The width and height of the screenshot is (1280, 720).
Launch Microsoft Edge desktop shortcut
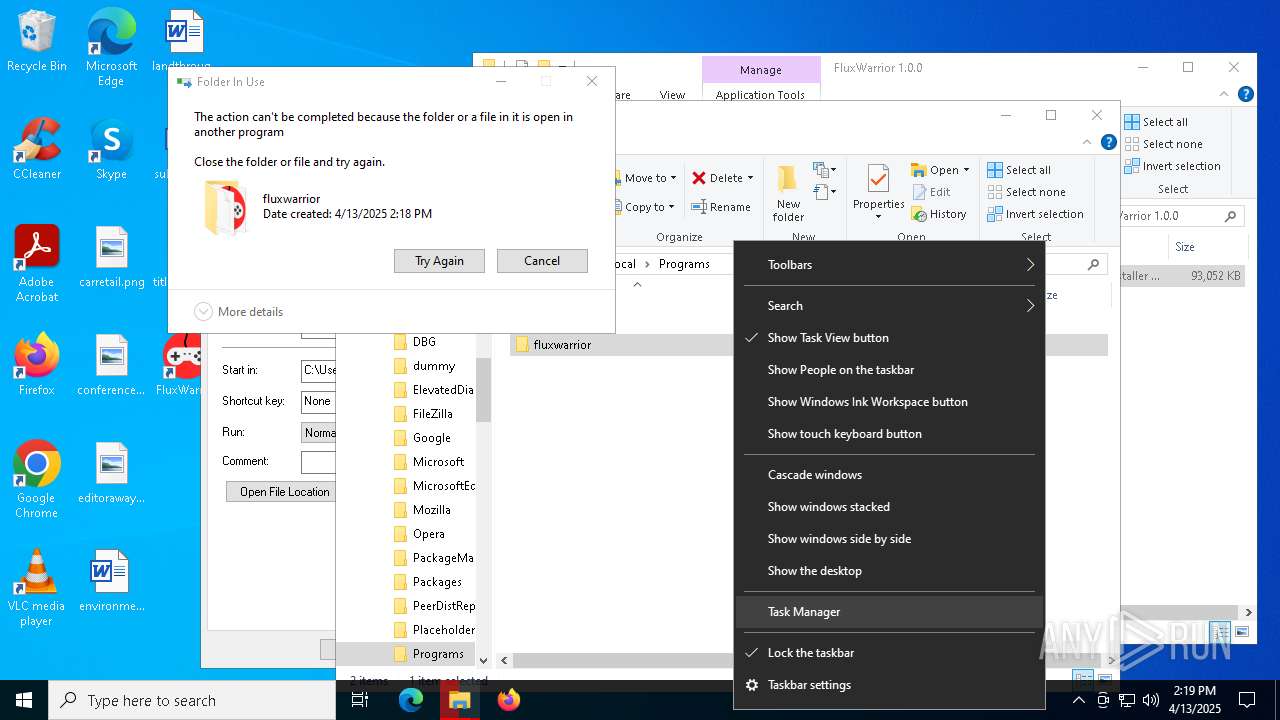[x=111, y=48]
